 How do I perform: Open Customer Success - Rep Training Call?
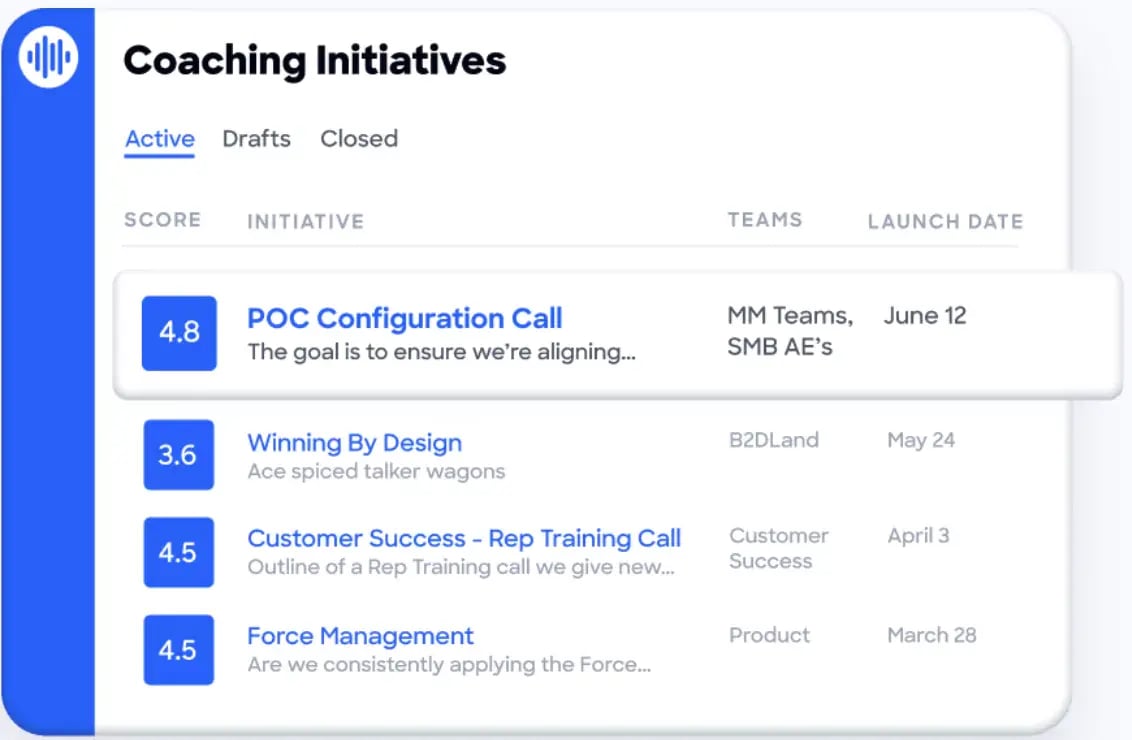pos(464,538)
